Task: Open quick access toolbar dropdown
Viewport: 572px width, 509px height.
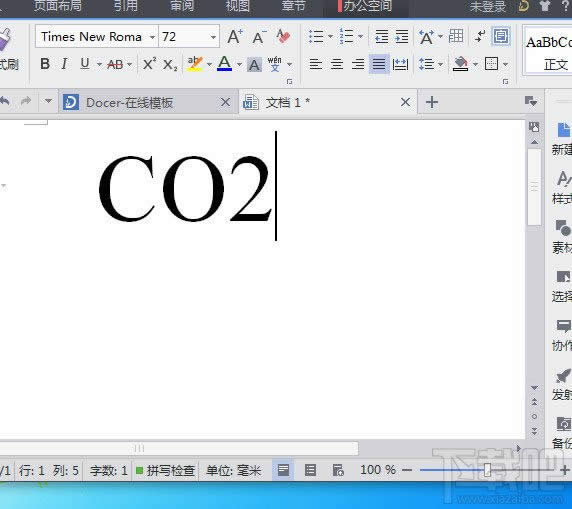Action: pos(48,101)
